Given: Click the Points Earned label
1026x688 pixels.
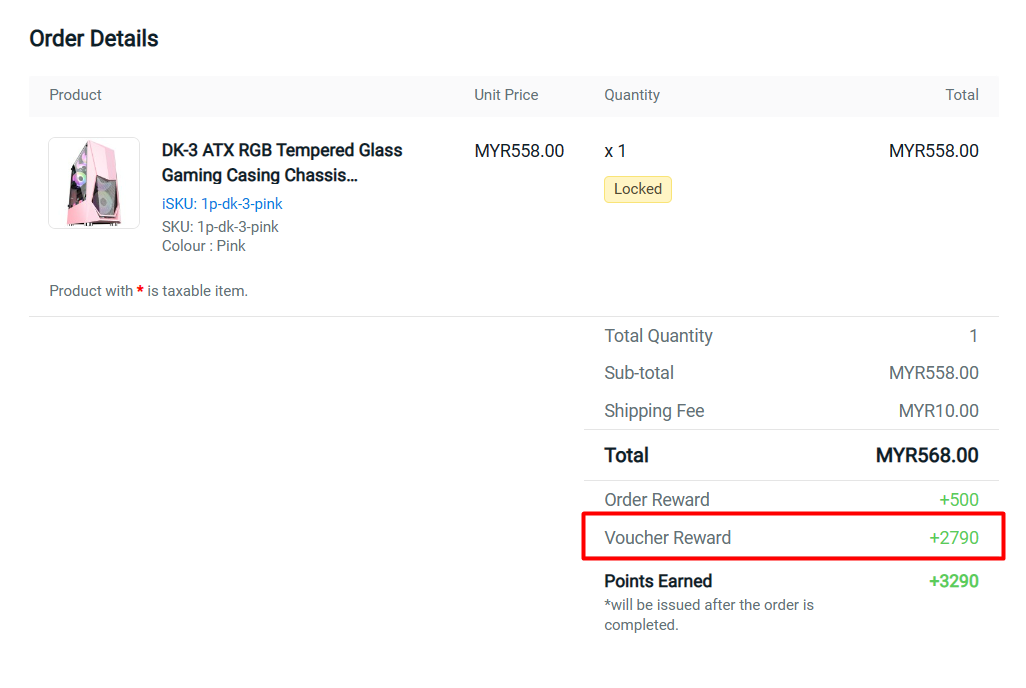Looking at the screenshot, I should (658, 581).
